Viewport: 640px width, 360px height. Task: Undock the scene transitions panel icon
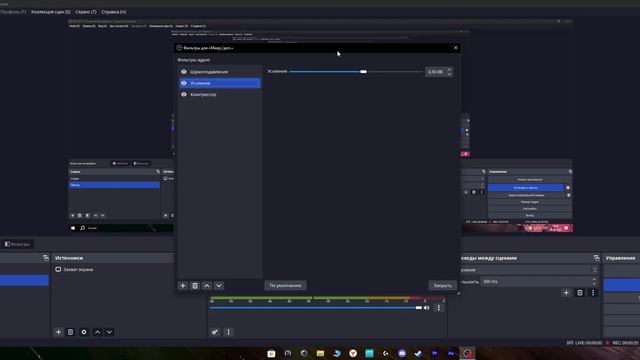596,258
